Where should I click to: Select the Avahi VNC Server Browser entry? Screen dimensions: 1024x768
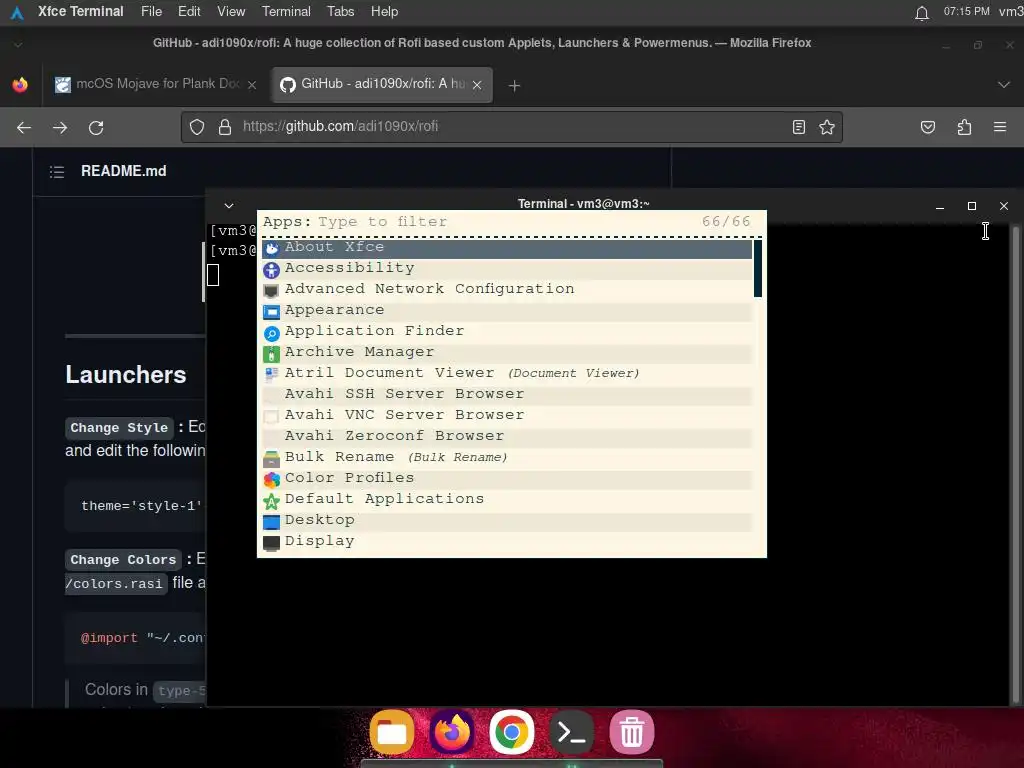(507, 415)
